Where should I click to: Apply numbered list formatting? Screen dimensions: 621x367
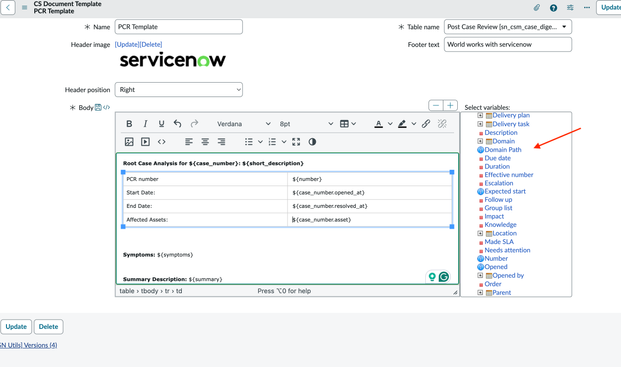coord(272,142)
